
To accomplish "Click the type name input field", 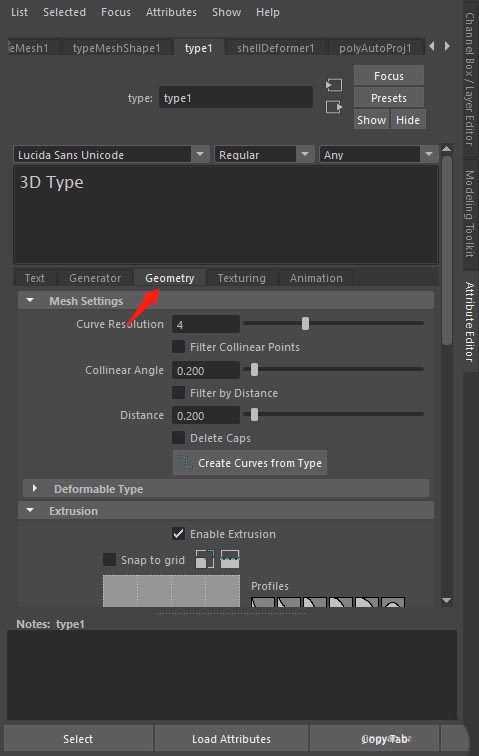I will pos(236,98).
